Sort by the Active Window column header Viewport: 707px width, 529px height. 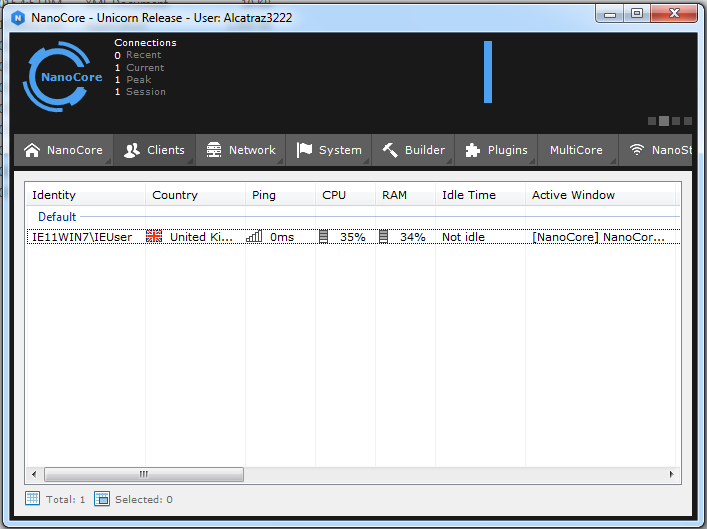pyautogui.click(x=600, y=195)
